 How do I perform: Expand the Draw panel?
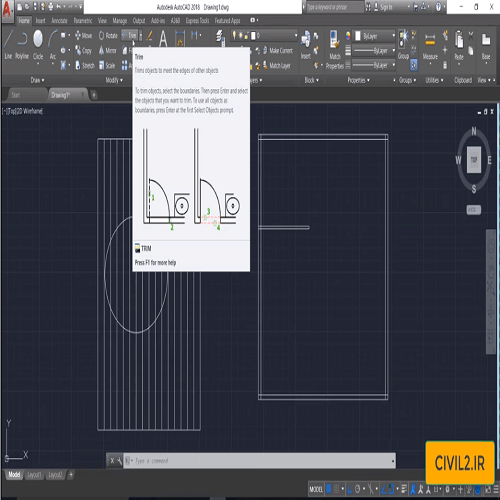[37, 80]
